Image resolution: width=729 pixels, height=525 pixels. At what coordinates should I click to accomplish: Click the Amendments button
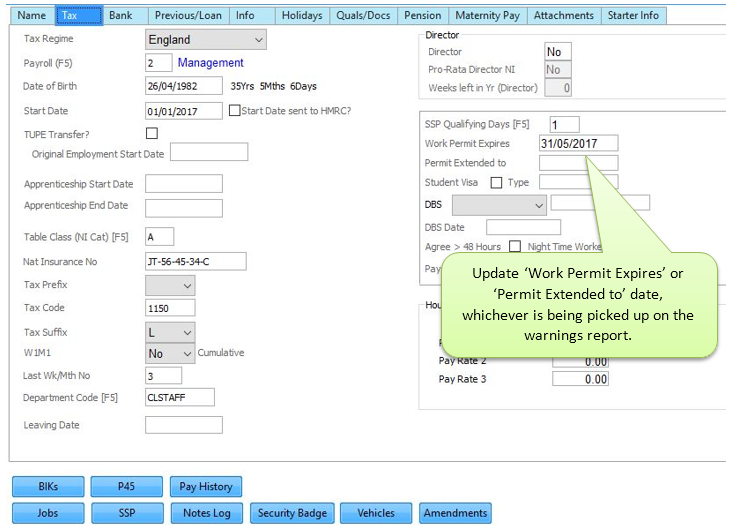click(x=455, y=513)
